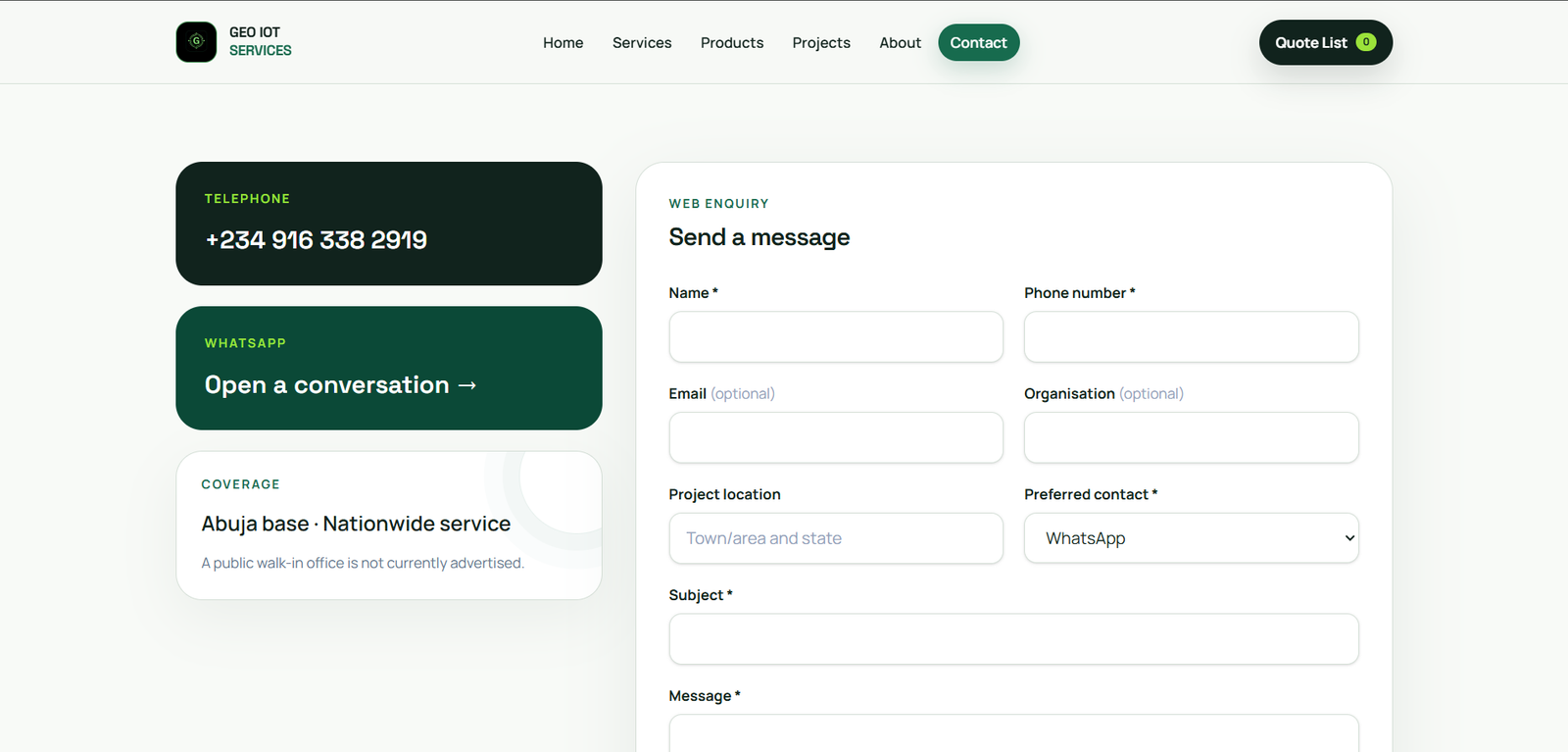1568x752 pixels.
Task: Open the About page
Action: point(900,43)
